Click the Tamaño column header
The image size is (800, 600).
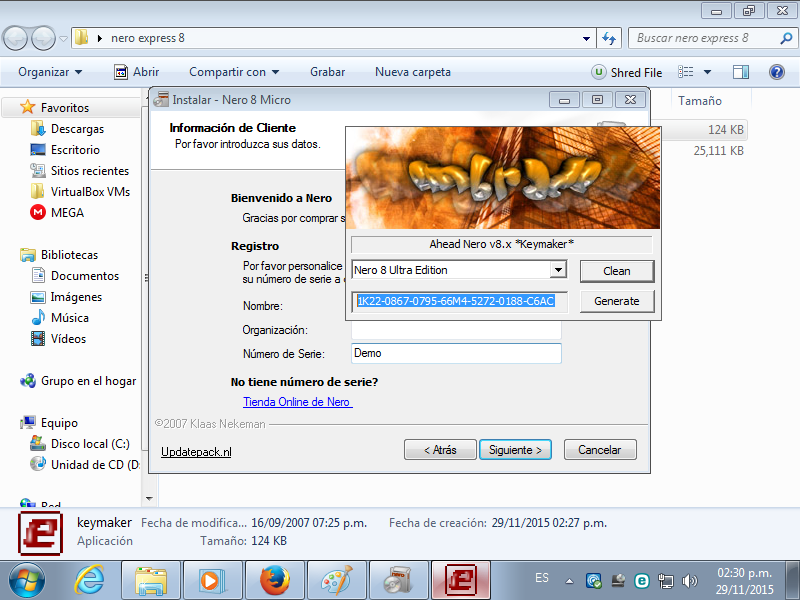(x=700, y=101)
